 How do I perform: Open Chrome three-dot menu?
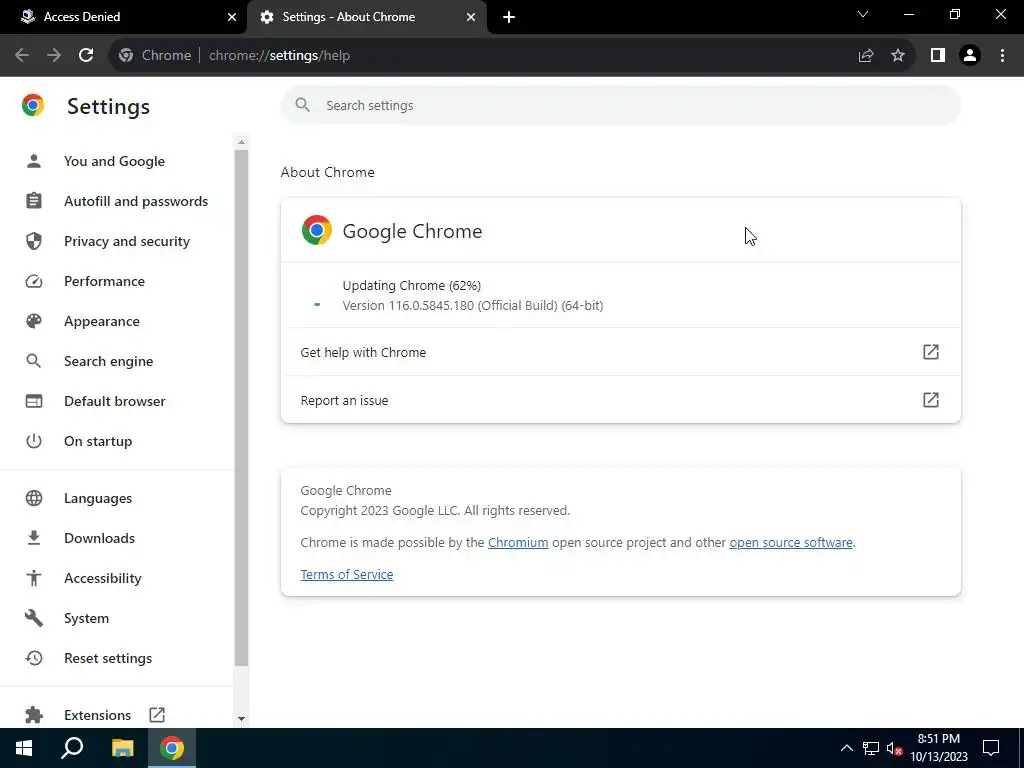[x=1002, y=56]
